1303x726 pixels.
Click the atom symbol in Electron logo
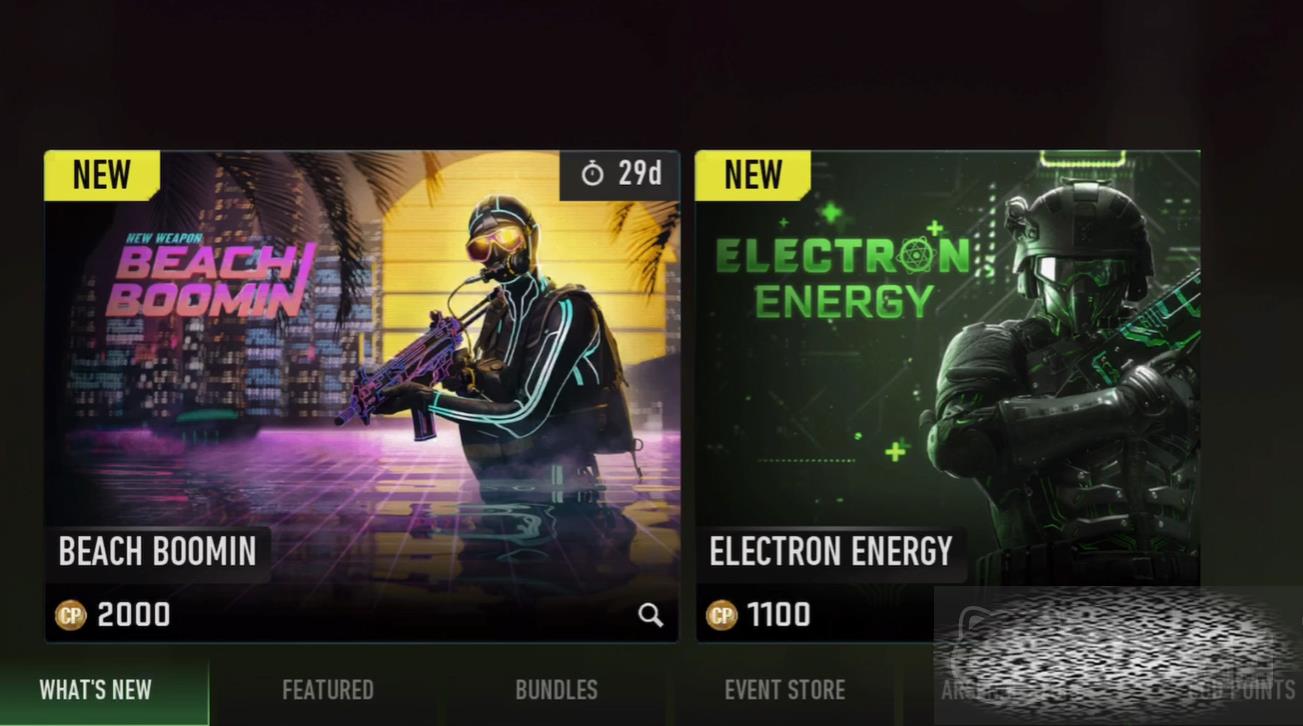click(911, 257)
